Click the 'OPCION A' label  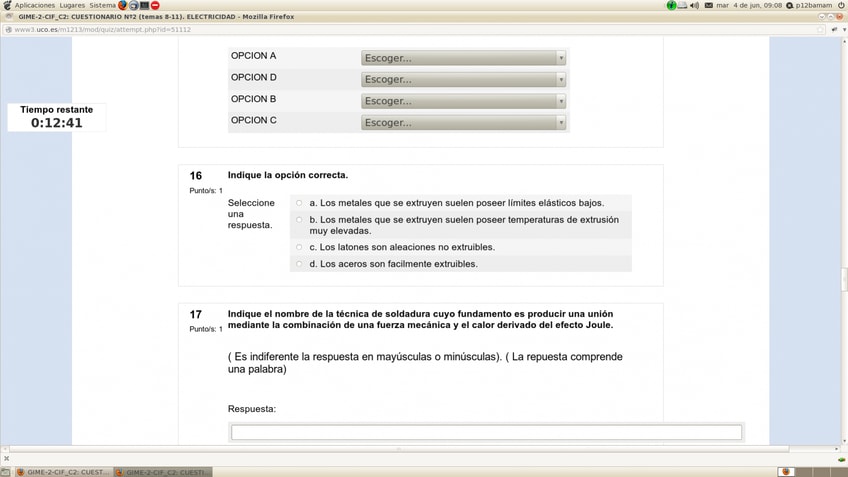(254, 56)
